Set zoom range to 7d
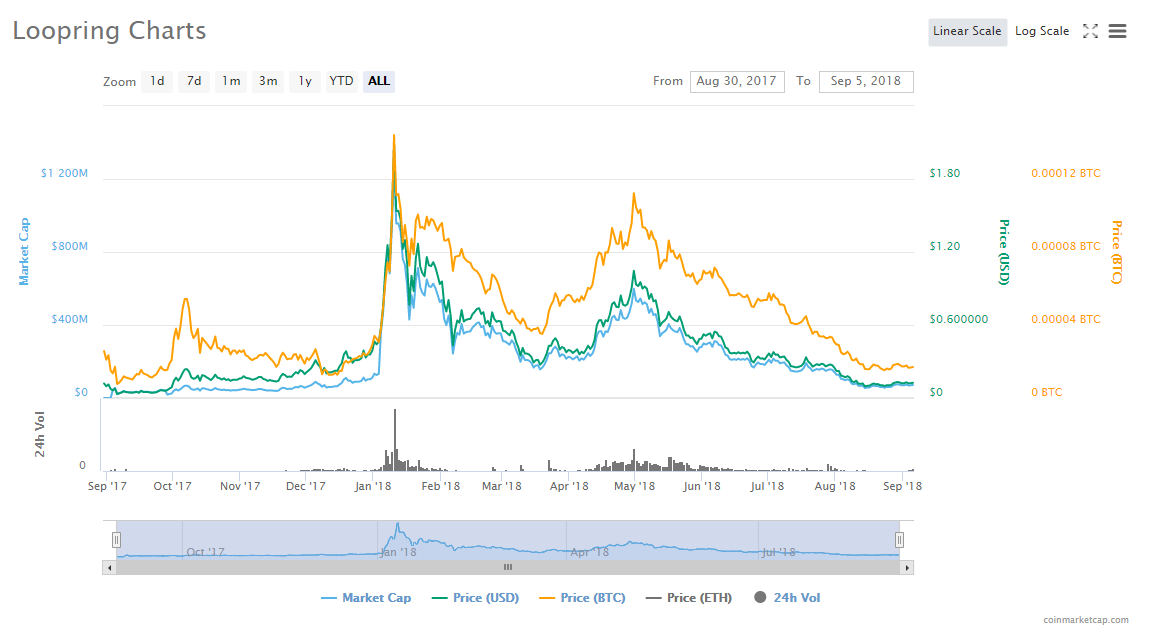Image resolution: width=1160 pixels, height=643 pixels. [x=194, y=81]
